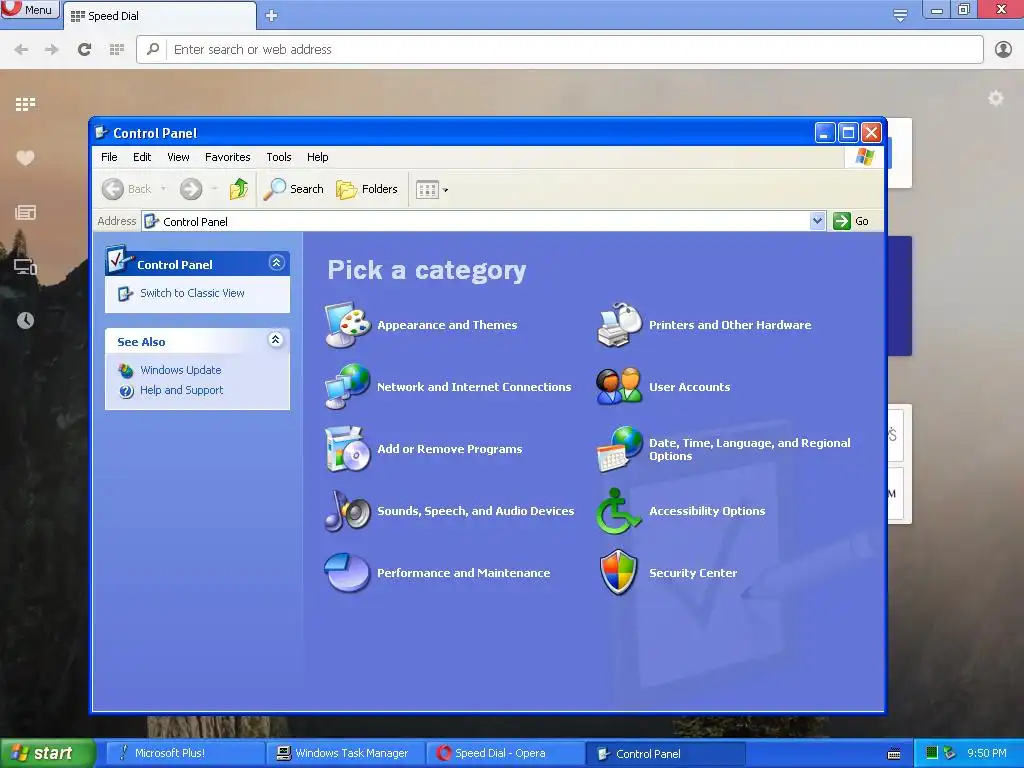
Task: Select the Speed Dial tab in Opera
Action: (159, 16)
